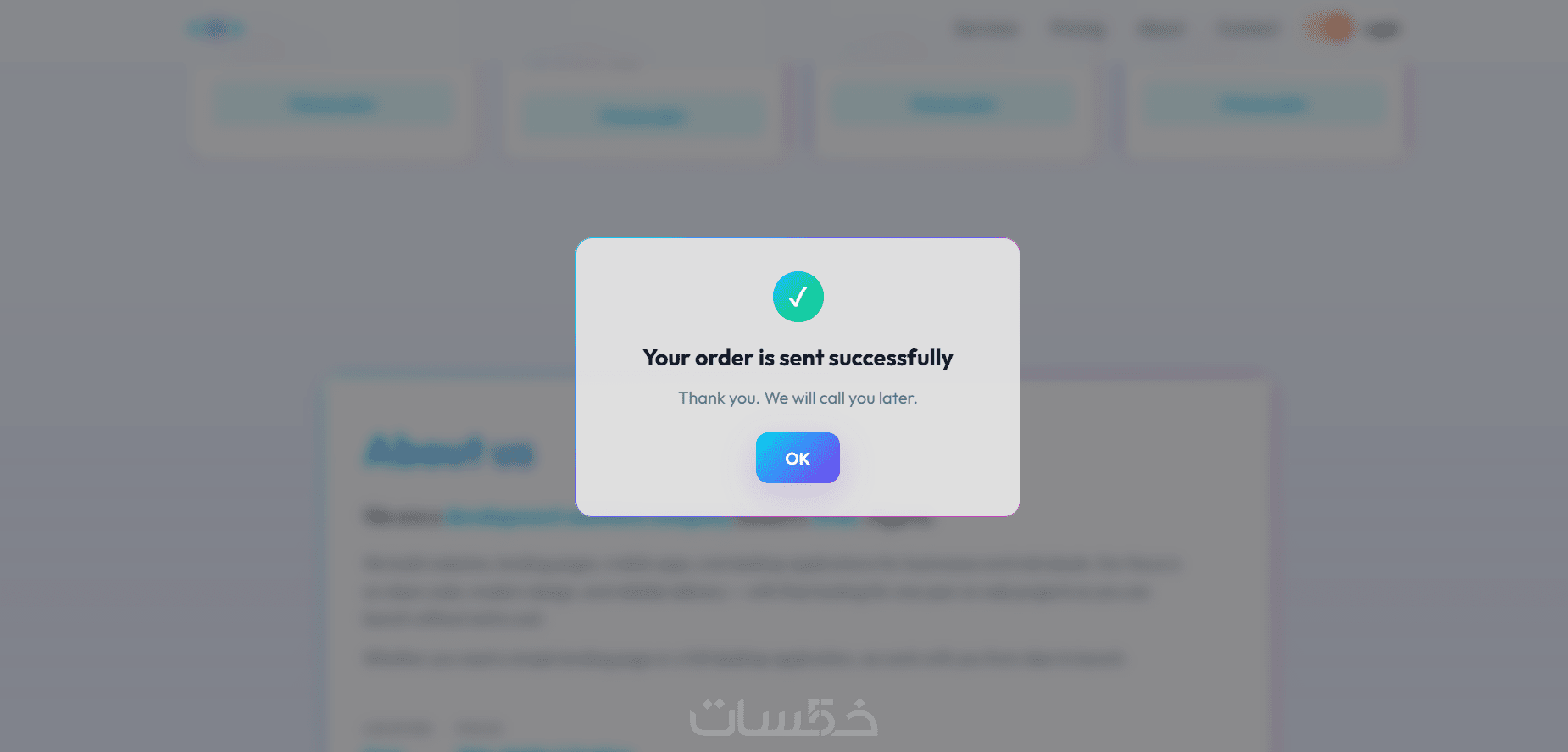Click the blurred "About us" section heading

[449, 452]
